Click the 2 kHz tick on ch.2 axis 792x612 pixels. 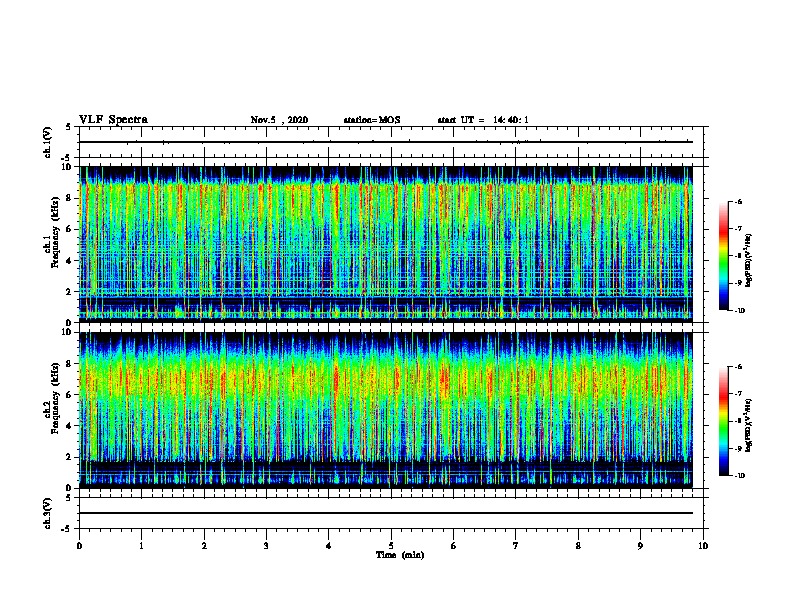coord(69,457)
